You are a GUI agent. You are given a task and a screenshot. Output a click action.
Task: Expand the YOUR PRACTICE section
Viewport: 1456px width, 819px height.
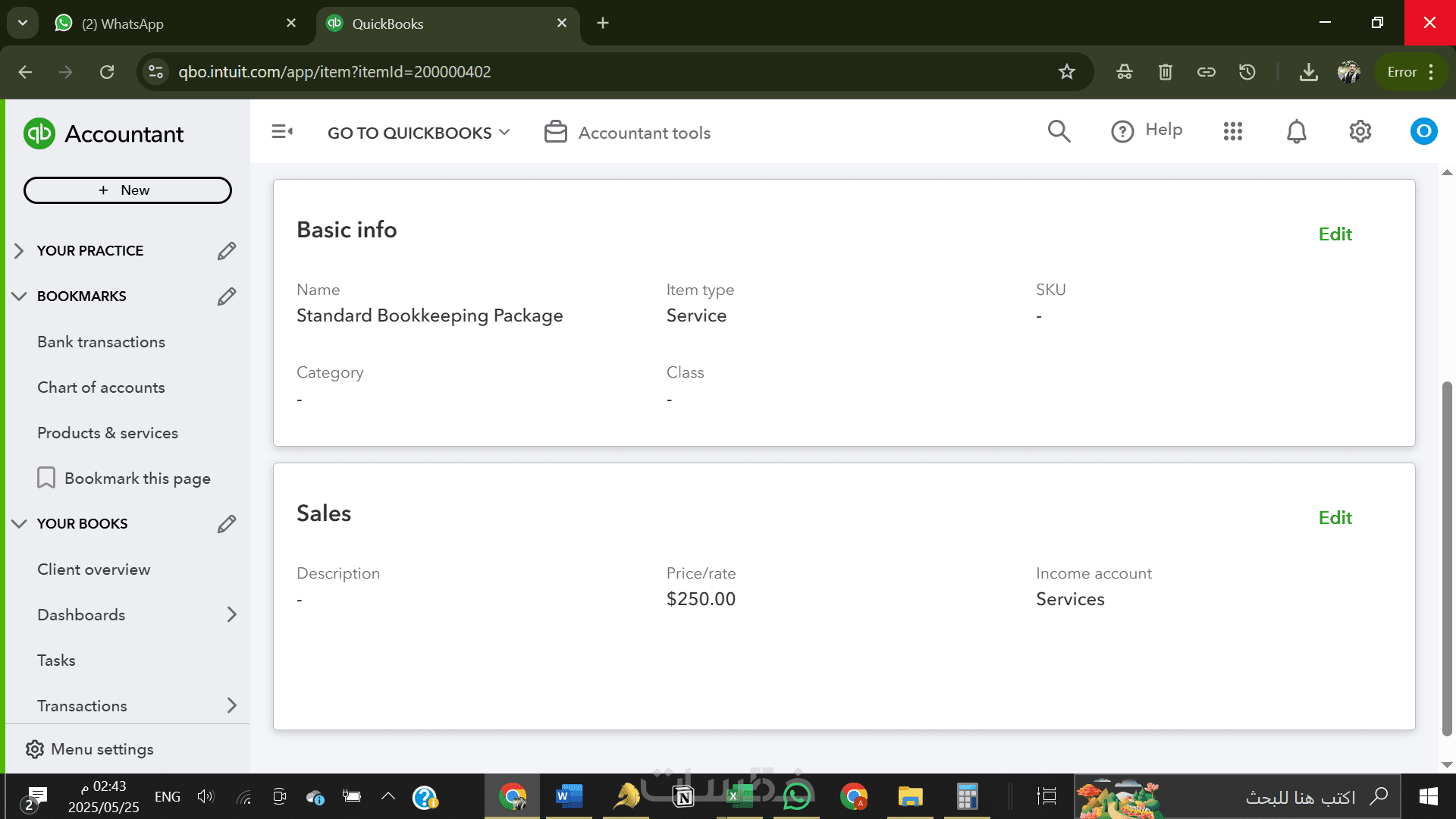click(20, 251)
